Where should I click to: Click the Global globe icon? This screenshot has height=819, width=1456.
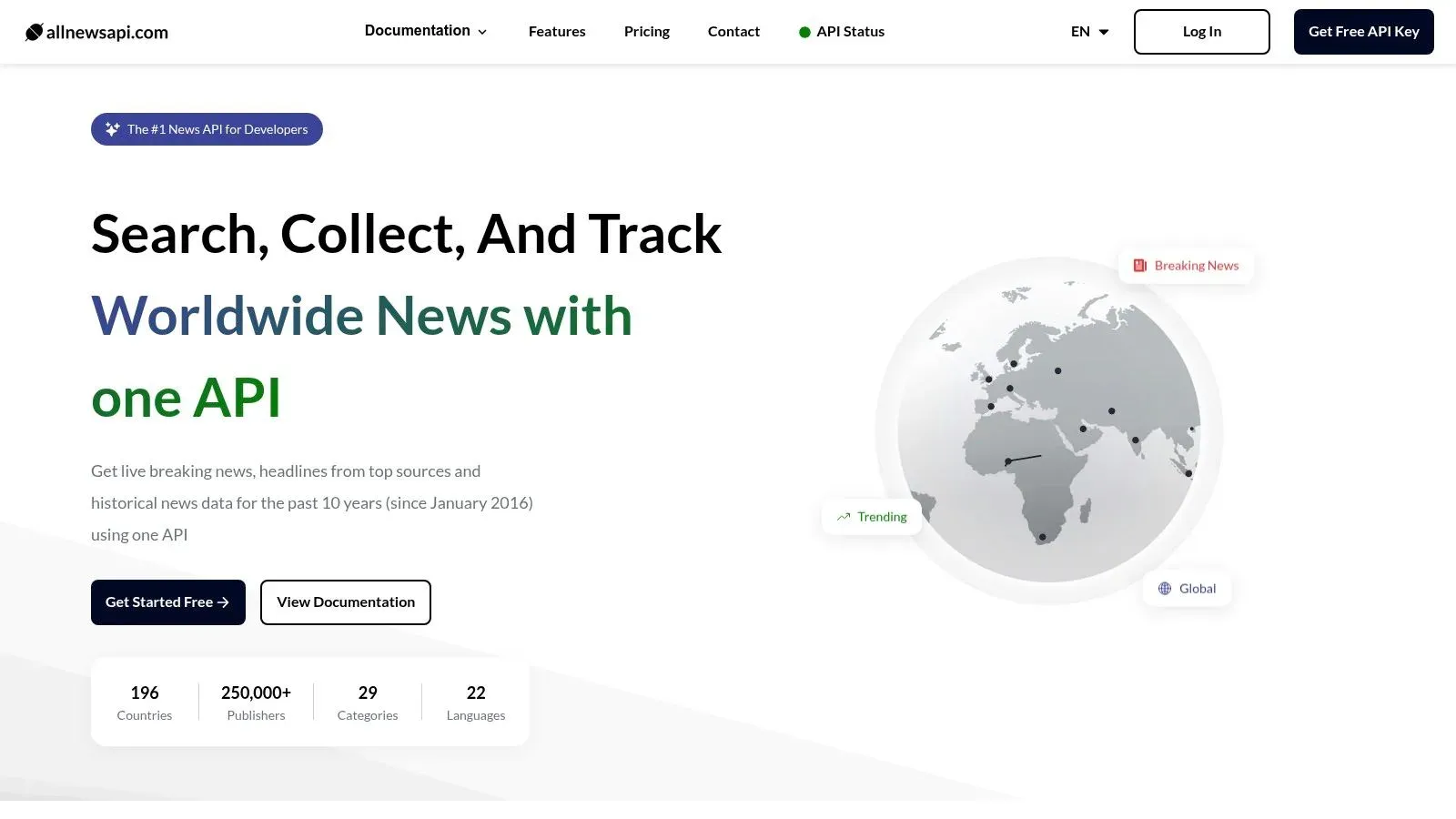tap(1165, 589)
